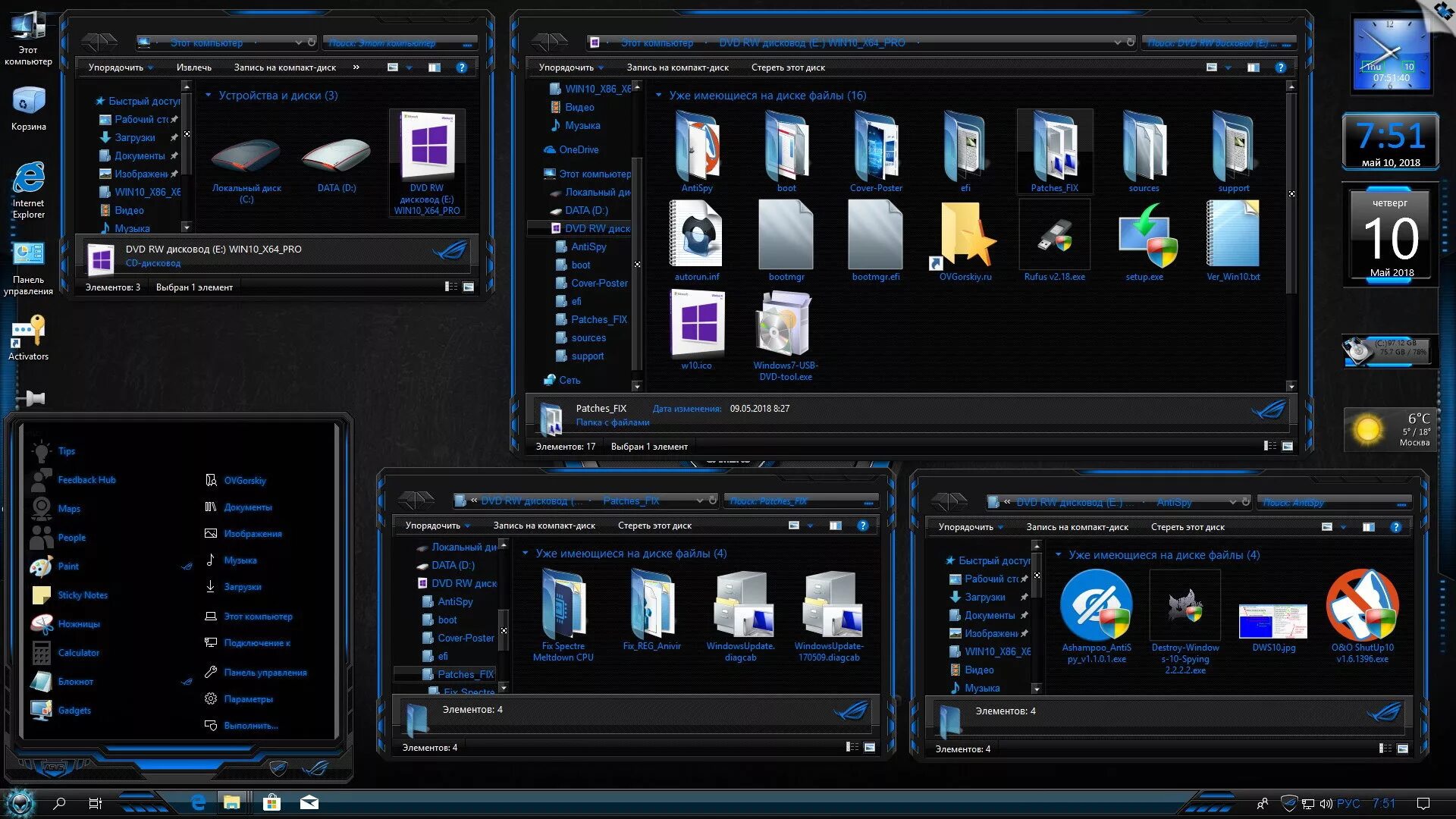Image resolution: width=1456 pixels, height=819 pixels.
Task: Click search field in Этот компьютер window
Action: [x=400, y=42]
